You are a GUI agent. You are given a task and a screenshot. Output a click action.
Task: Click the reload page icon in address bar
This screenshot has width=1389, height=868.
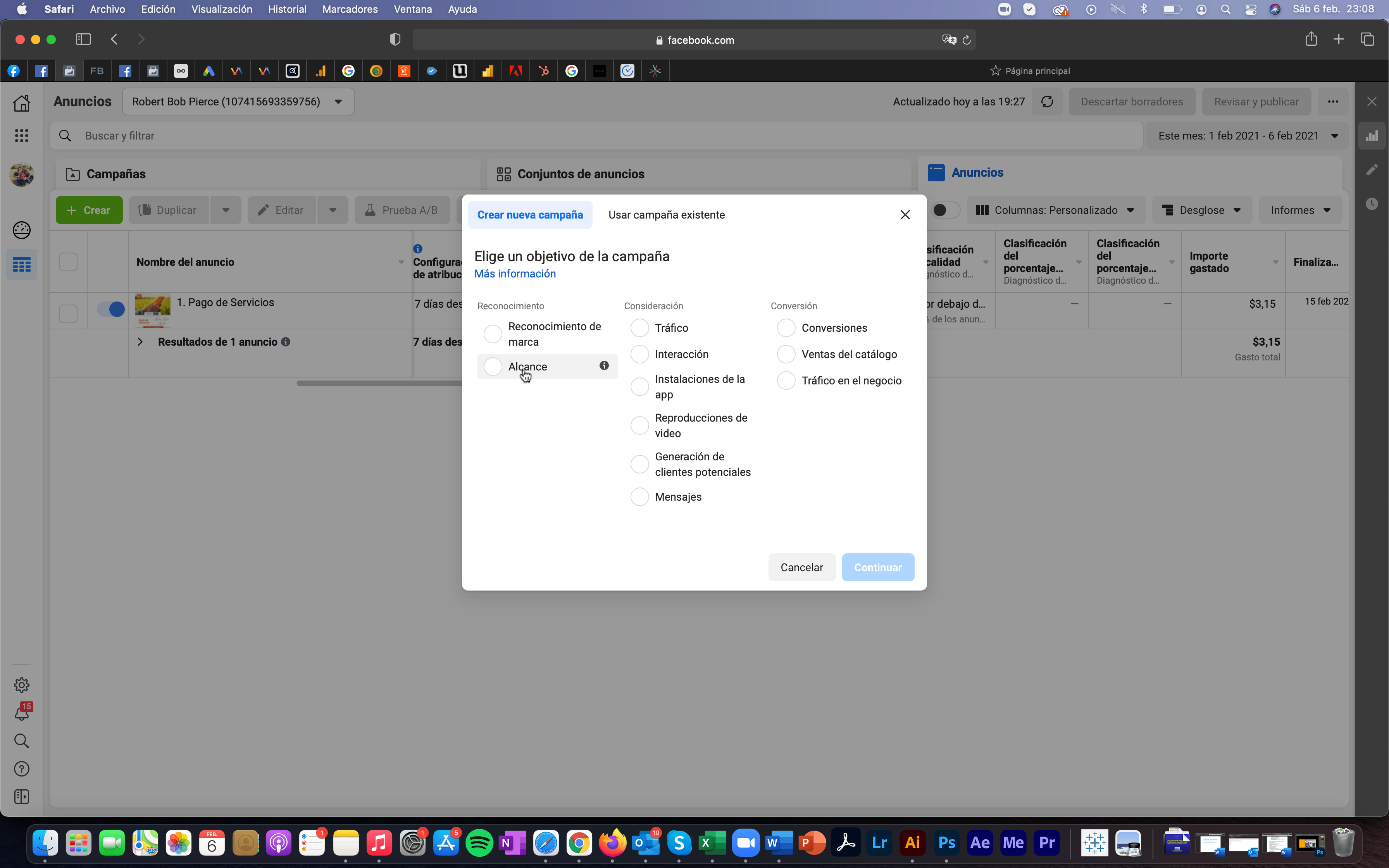coord(967,40)
